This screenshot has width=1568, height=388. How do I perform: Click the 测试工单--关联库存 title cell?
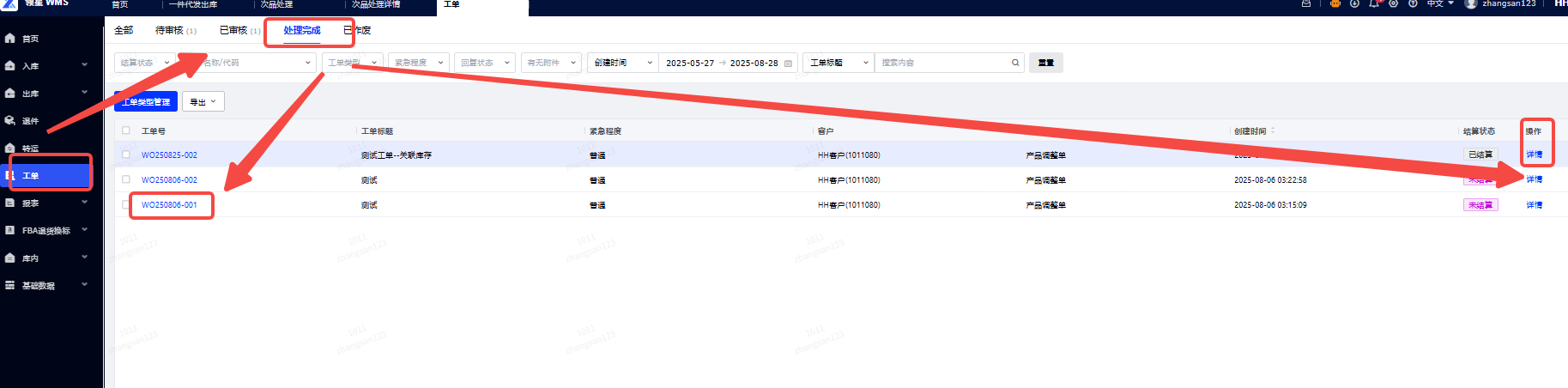(x=397, y=155)
